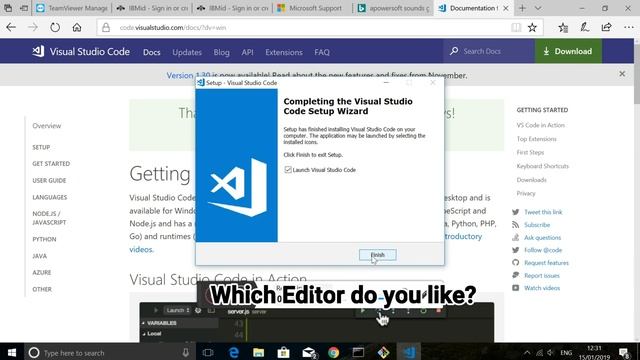Image resolution: width=640 pixels, height=360 pixels.
Task: Go to browser home page icon
Action: tap(77, 27)
